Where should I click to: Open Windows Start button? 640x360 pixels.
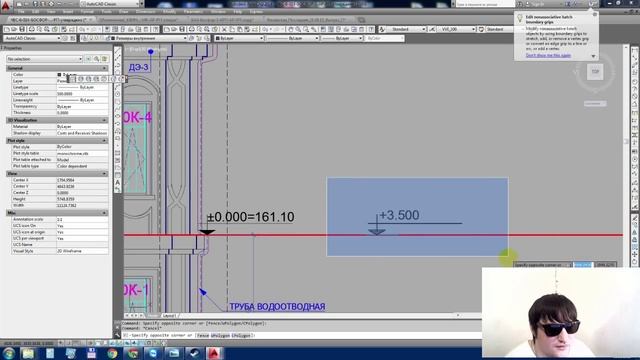[9, 353]
